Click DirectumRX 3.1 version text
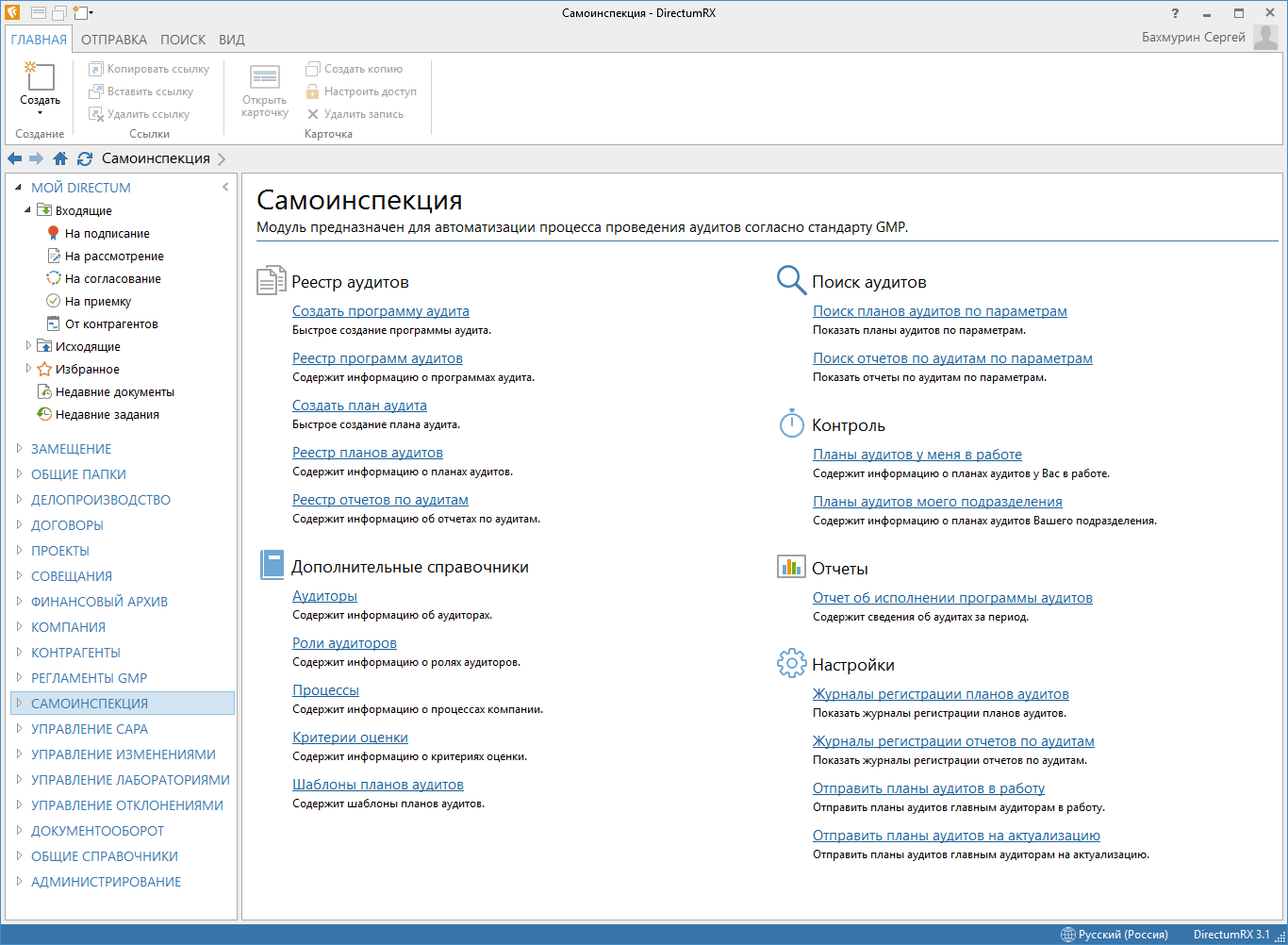 1231,935
